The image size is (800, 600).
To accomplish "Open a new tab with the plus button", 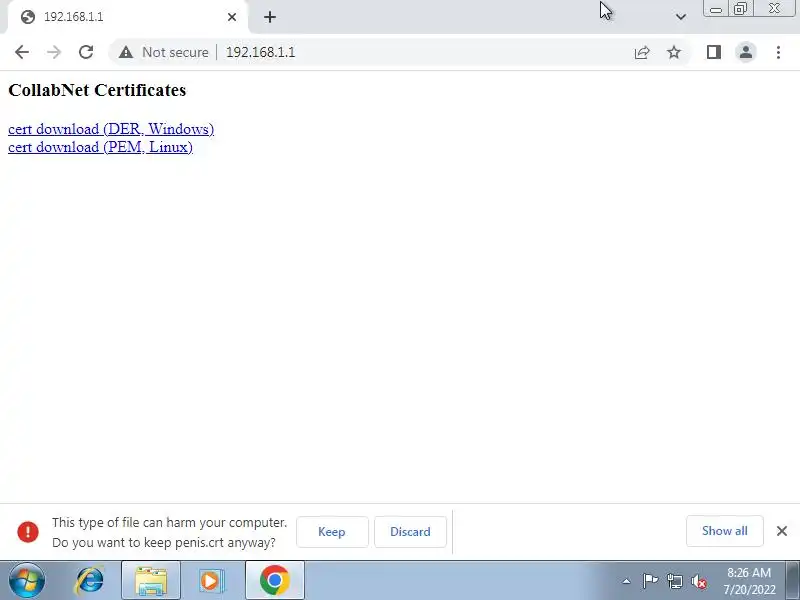I will pyautogui.click(x=270, y=17).
